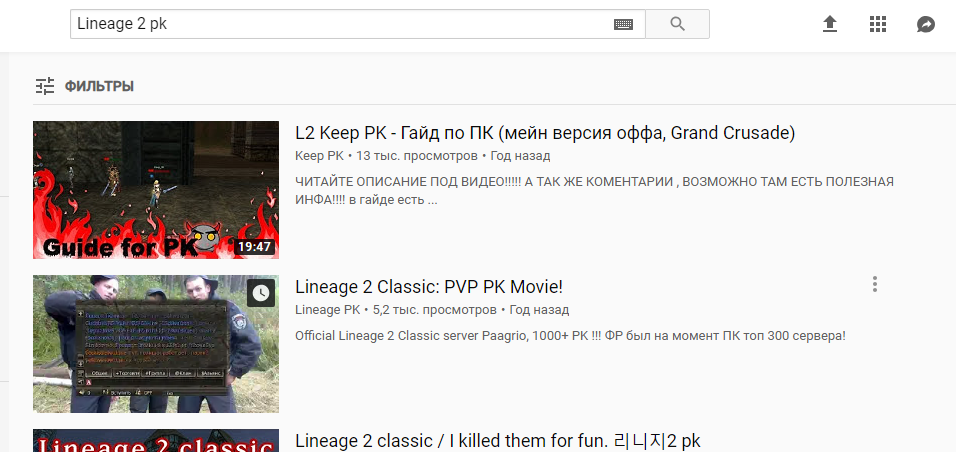Open three-dot menu for PVP PK Movie

coord(875,285)
